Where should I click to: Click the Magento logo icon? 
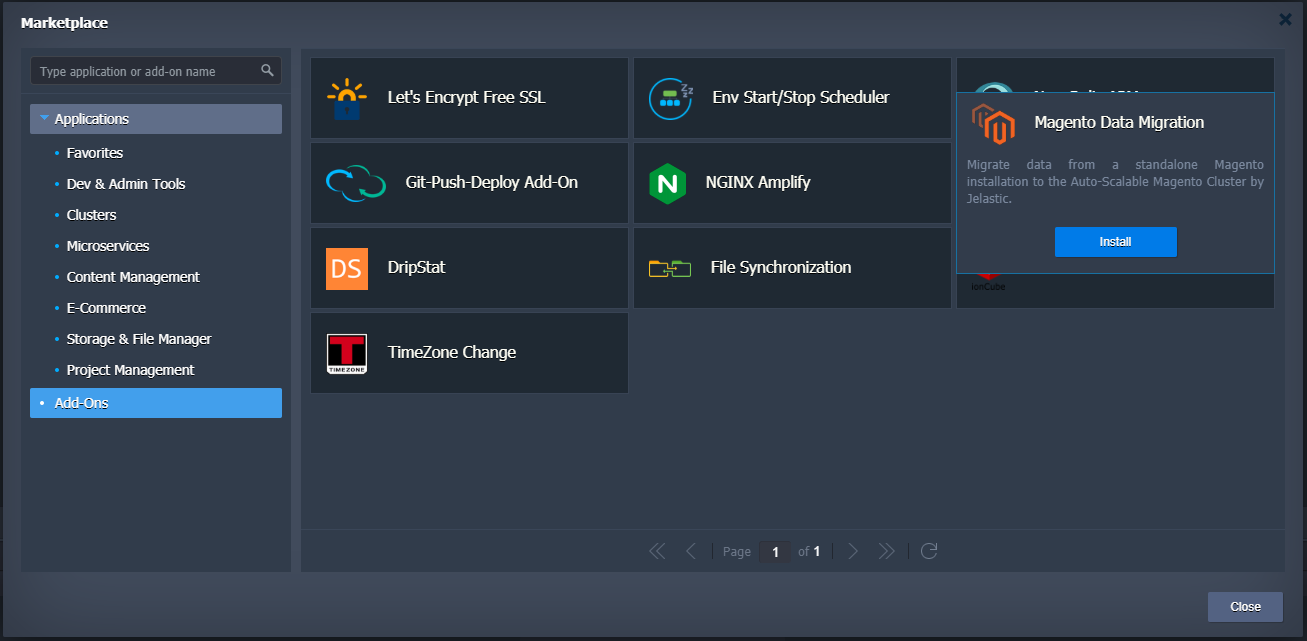(x=993, y=123)
